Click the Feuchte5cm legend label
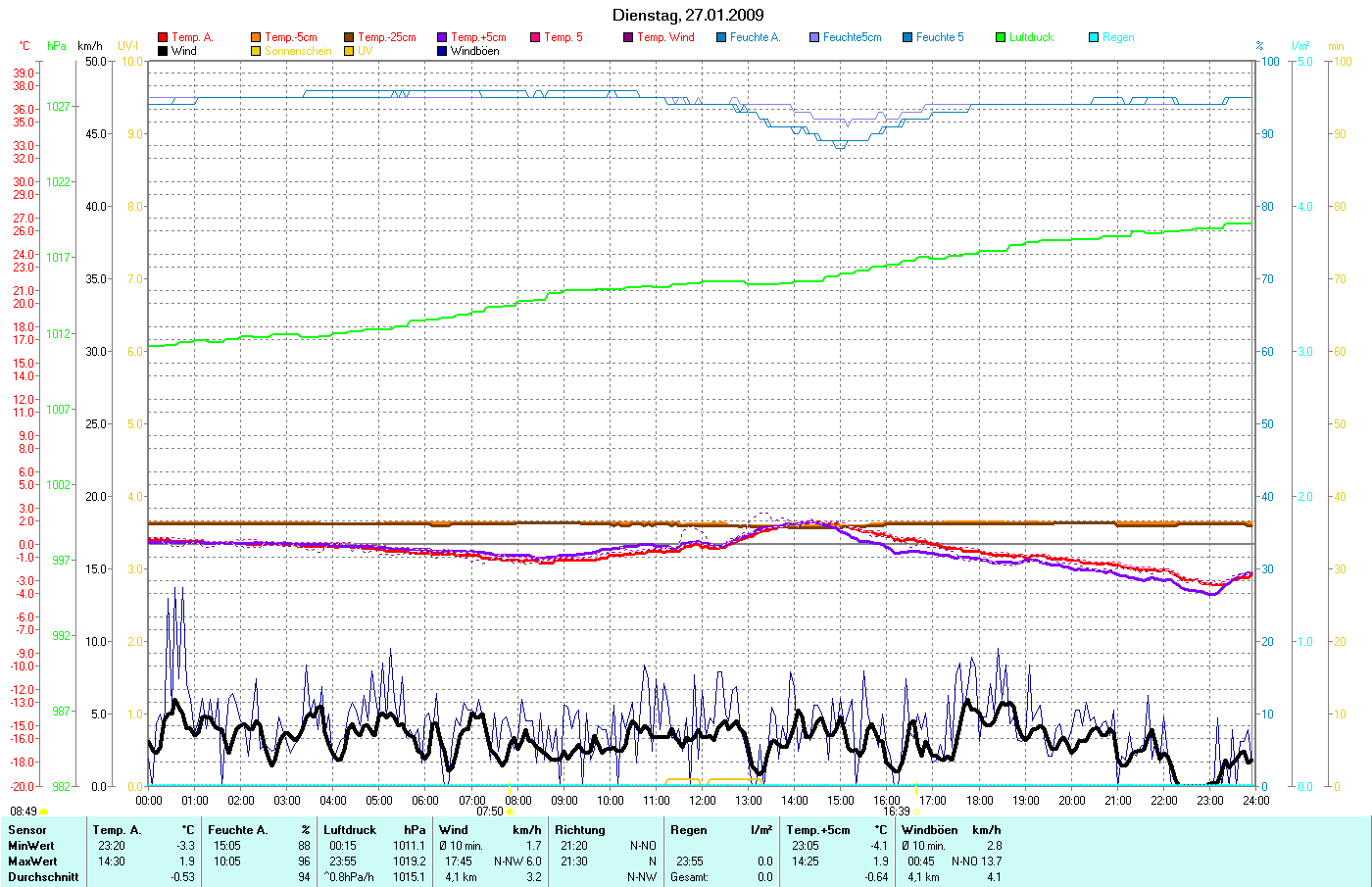The width and height of the screenshot is (1372, 887). [x=852, y=37]
